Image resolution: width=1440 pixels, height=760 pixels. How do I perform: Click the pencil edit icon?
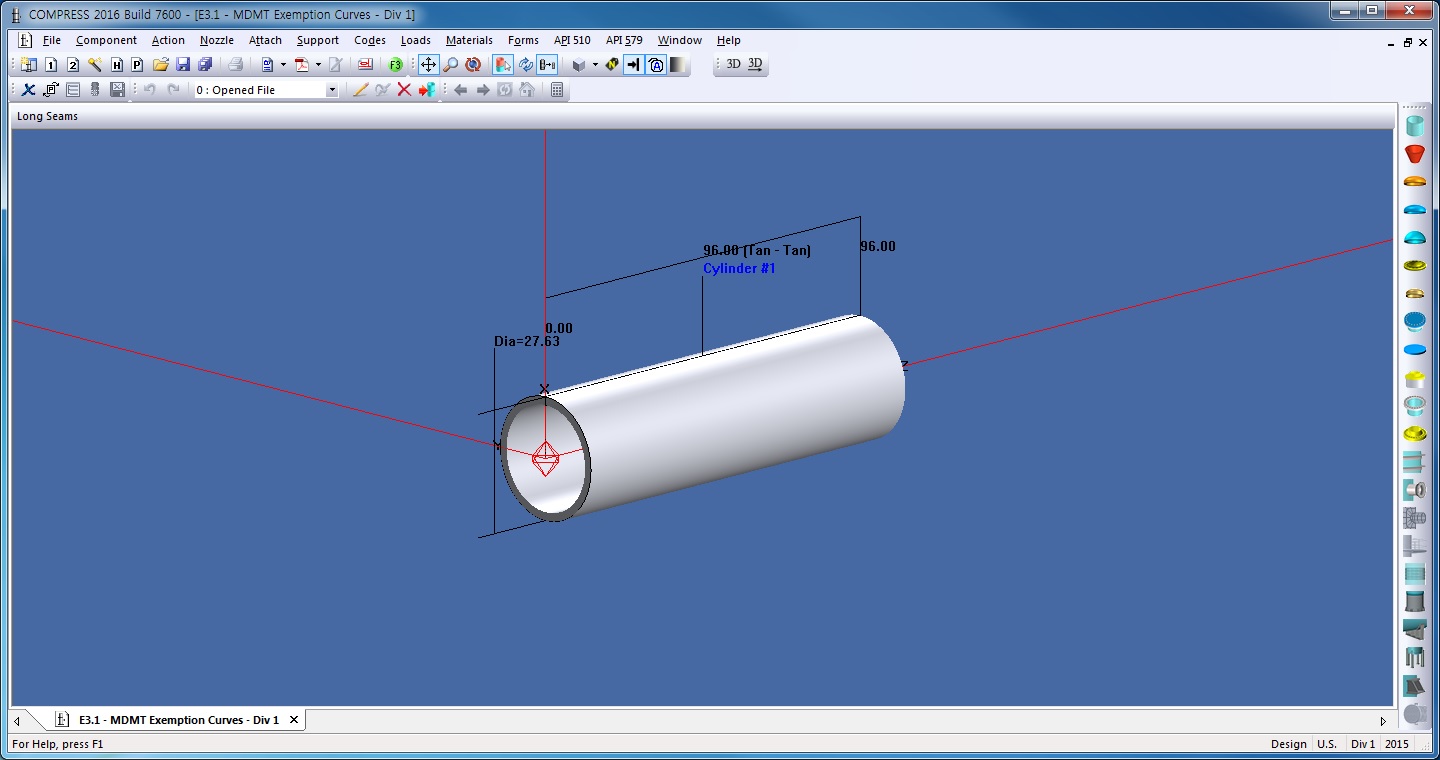361,90
